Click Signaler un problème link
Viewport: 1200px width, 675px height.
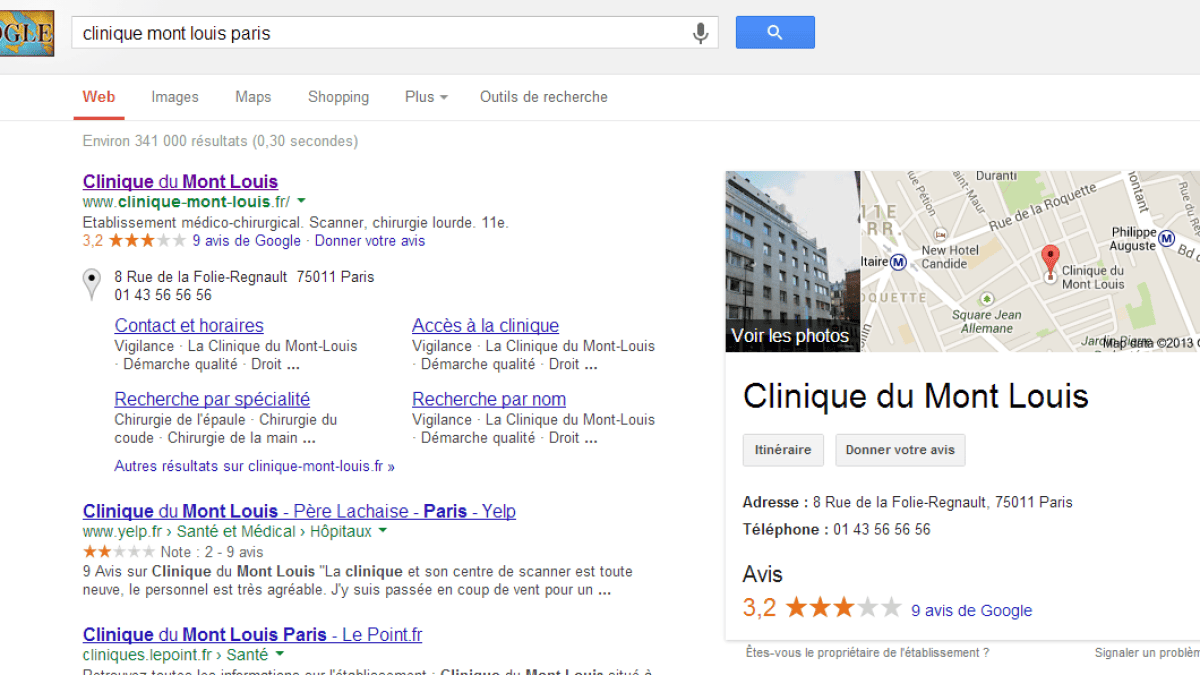(x=1147, y=653)
